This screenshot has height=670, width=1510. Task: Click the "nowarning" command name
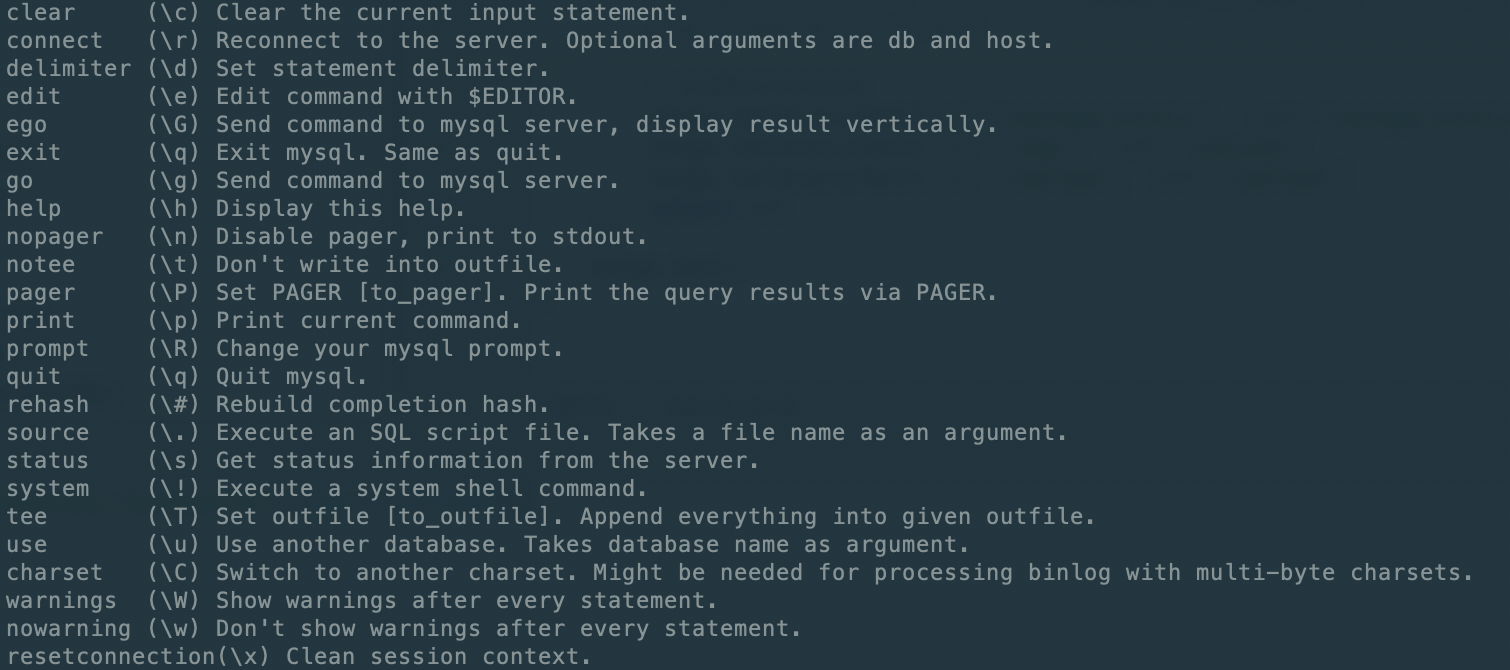(x=68, y=629)
